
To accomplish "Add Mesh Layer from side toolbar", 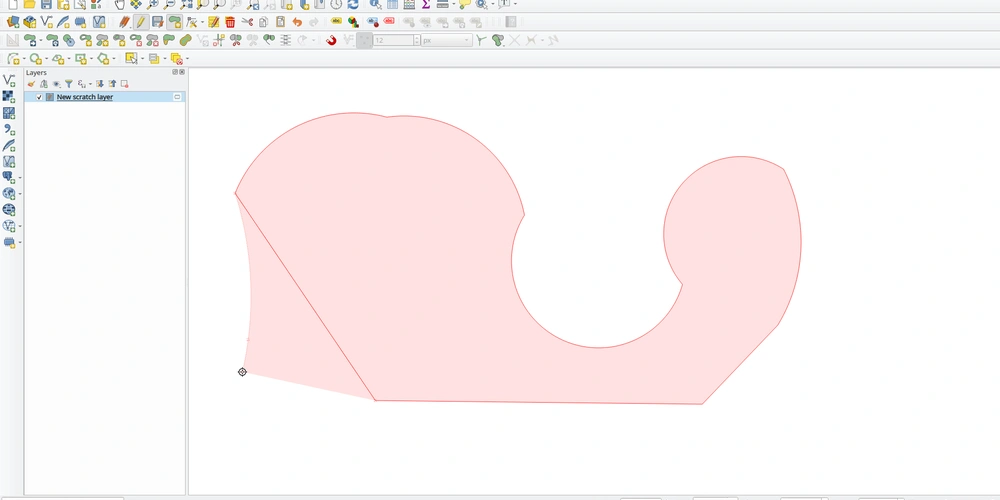I will pos(9,113).
